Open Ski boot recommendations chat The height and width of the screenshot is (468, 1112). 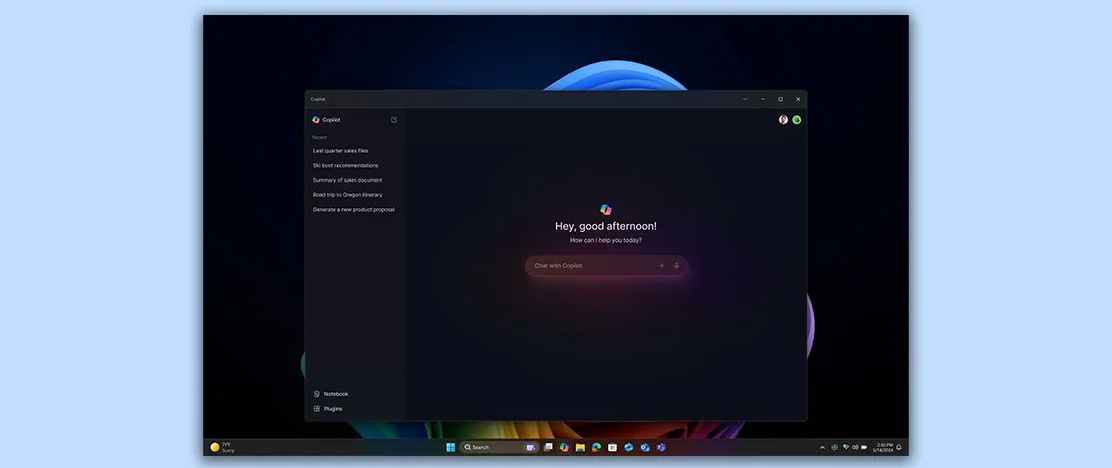tap(345, 165)
